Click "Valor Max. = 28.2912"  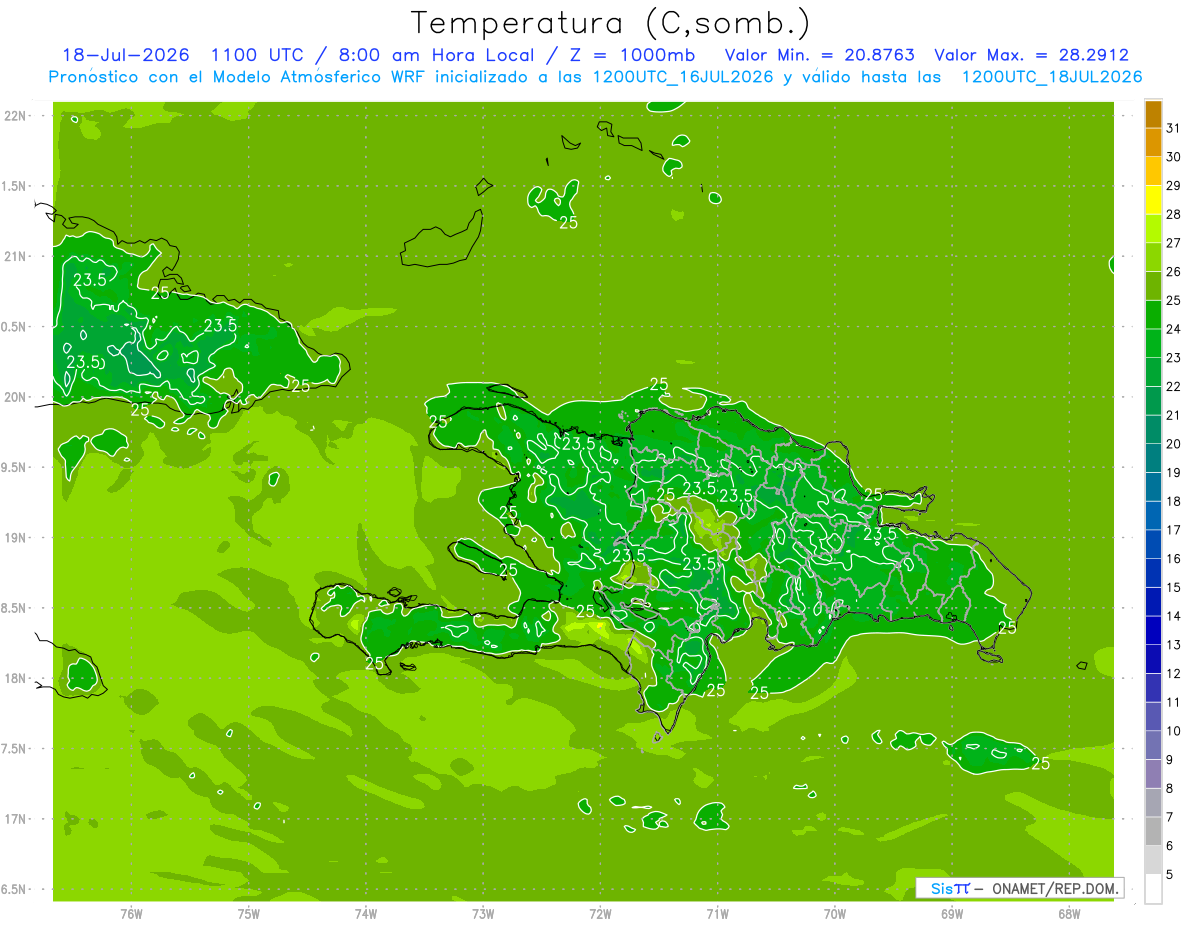1031,55
